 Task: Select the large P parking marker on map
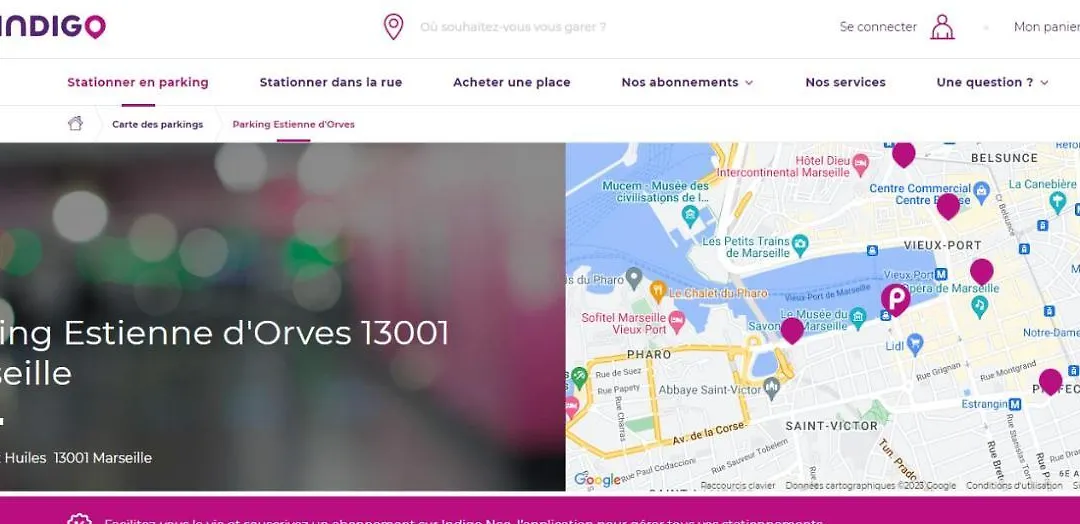click(895, 300)
